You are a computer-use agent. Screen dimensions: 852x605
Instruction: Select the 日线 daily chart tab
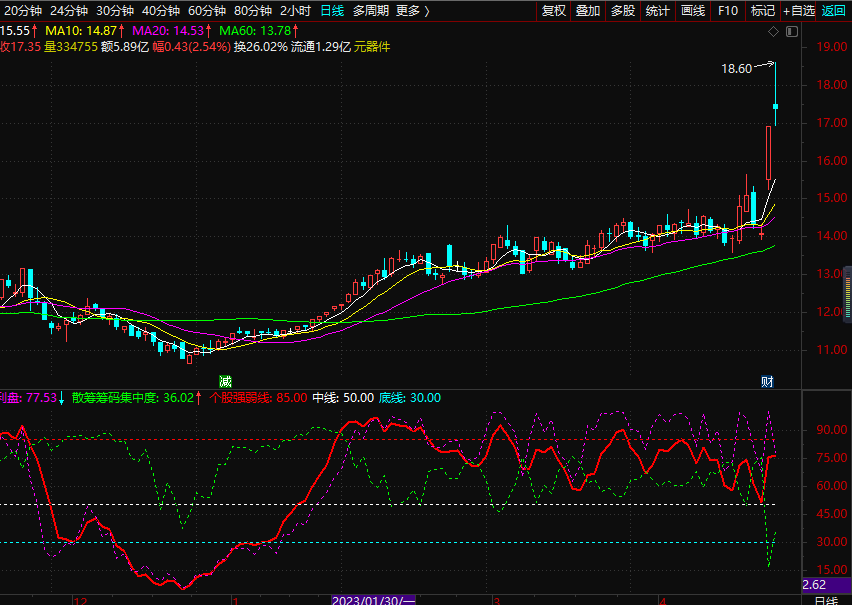pos(332,11)
